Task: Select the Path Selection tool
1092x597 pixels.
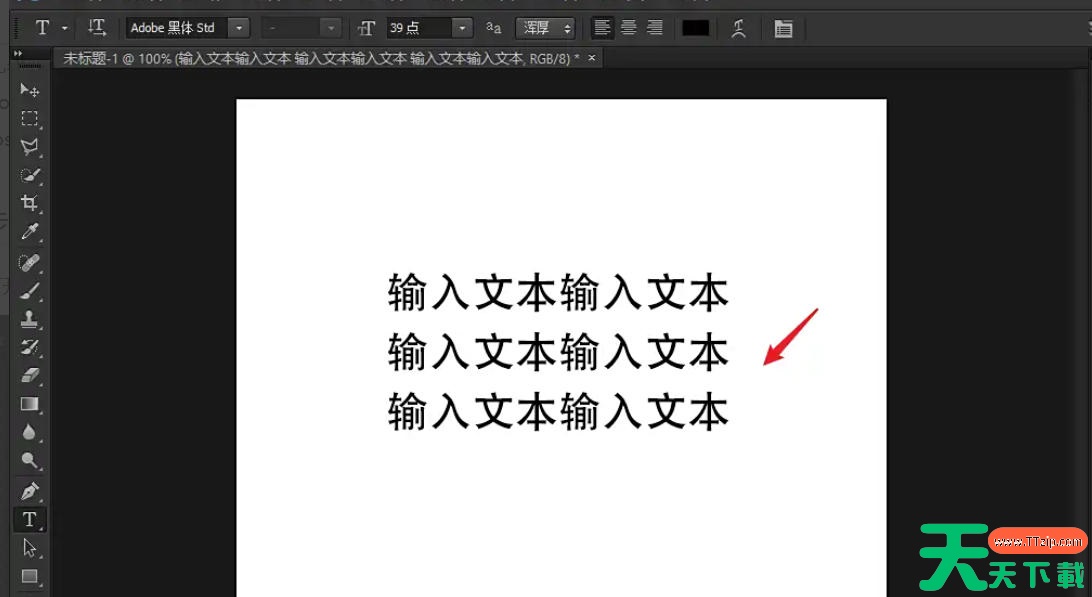Action: pos(29,548)
